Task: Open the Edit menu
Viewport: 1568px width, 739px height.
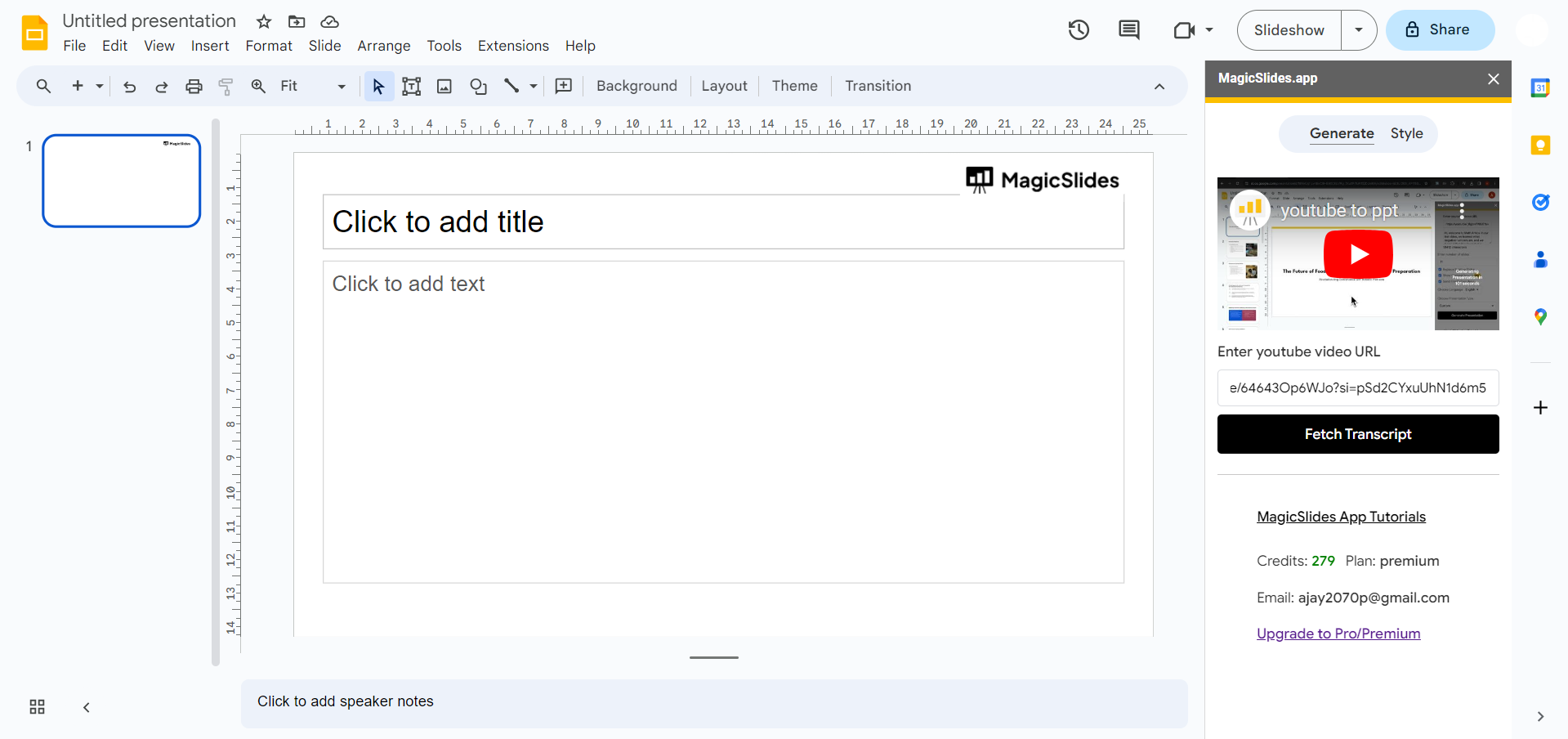Action: point(114,46)
